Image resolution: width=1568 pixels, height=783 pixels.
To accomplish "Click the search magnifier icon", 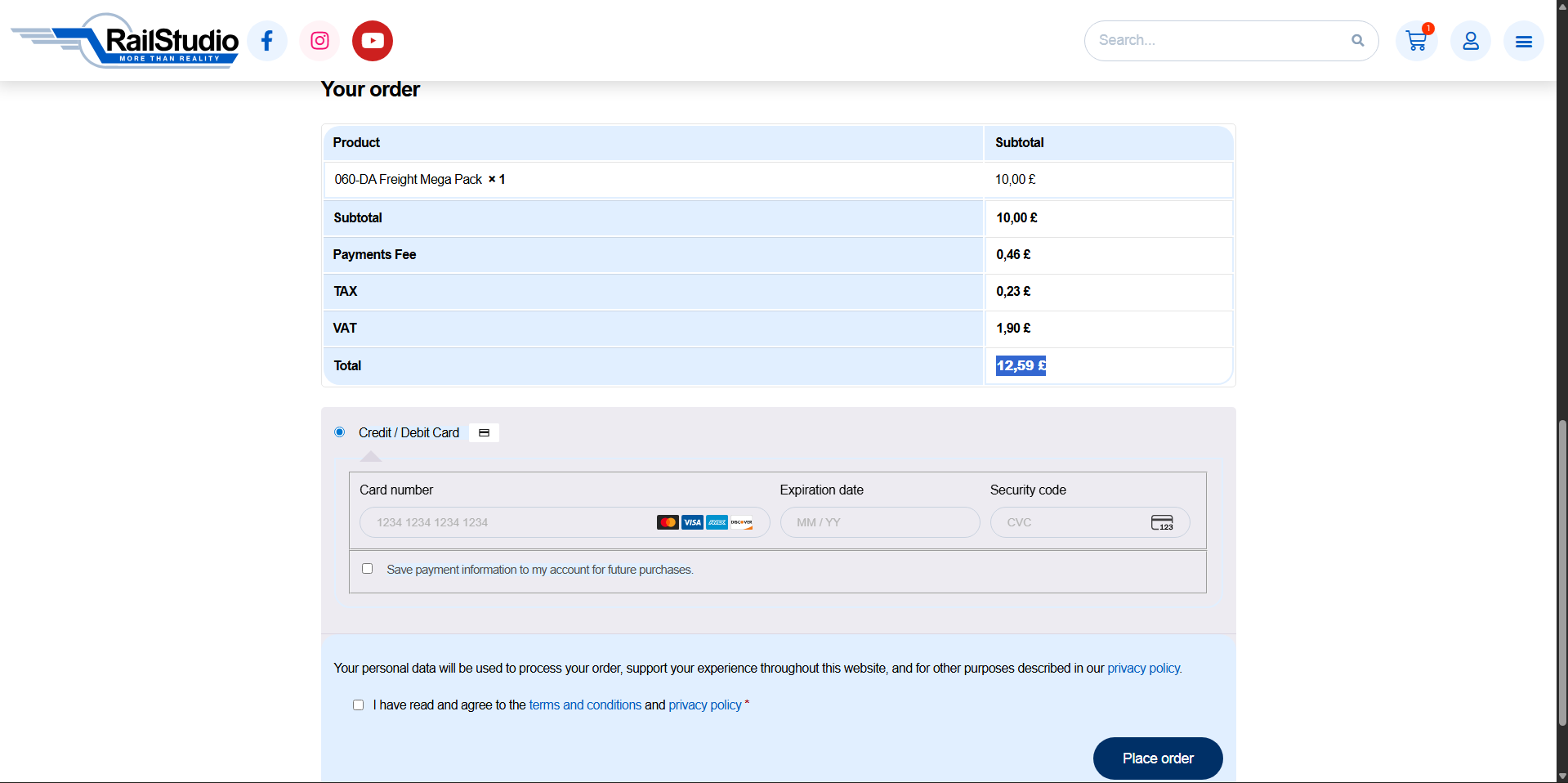I will click(x=1358, y=40).
